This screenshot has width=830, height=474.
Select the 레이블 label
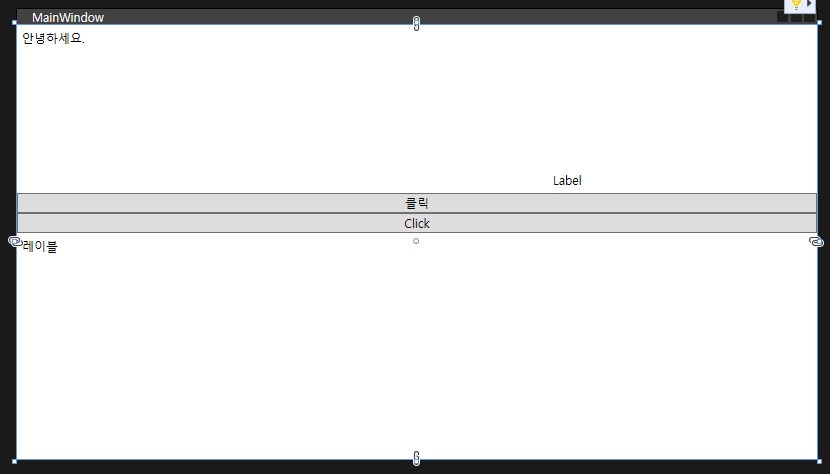pos(40,247)
